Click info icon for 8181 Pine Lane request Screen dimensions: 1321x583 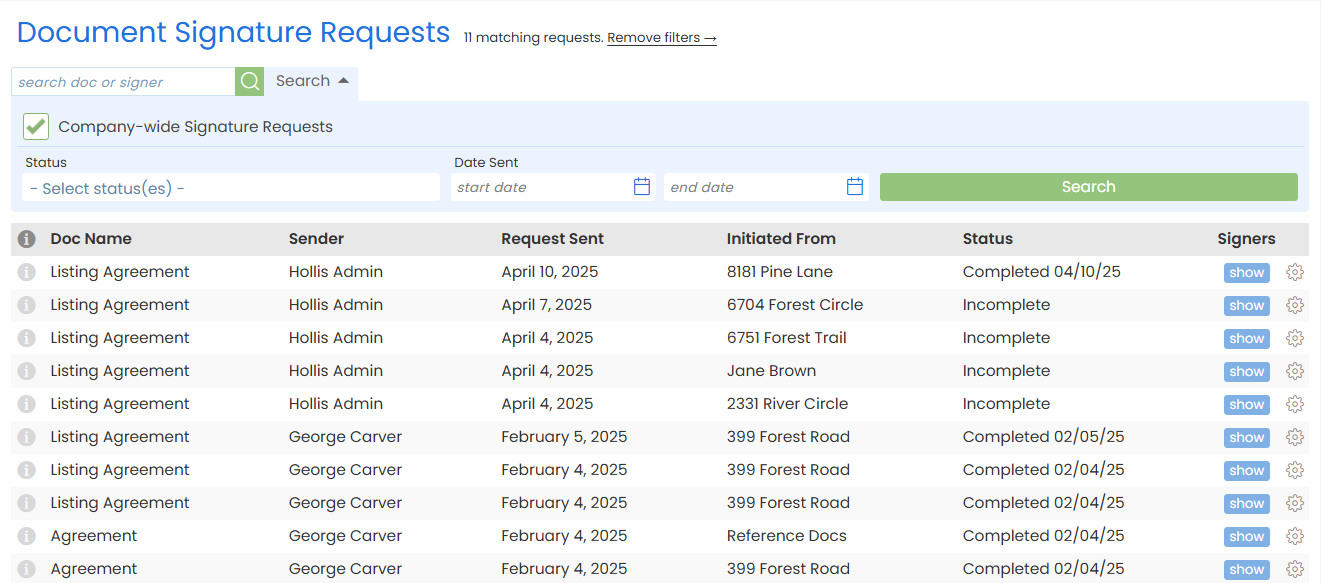[27, 272]
